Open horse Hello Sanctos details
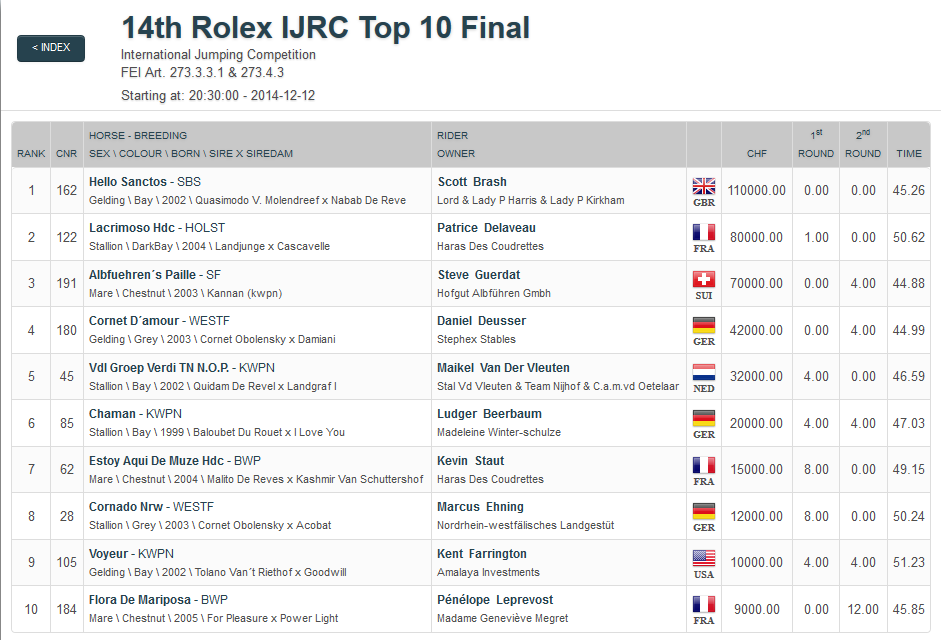The width and height of the screenshot is (941, 640). click(x=128, y=182)
